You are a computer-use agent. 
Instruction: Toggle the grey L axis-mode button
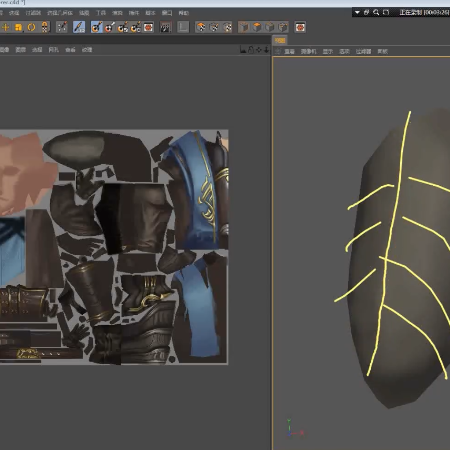(x=183, y=27)
